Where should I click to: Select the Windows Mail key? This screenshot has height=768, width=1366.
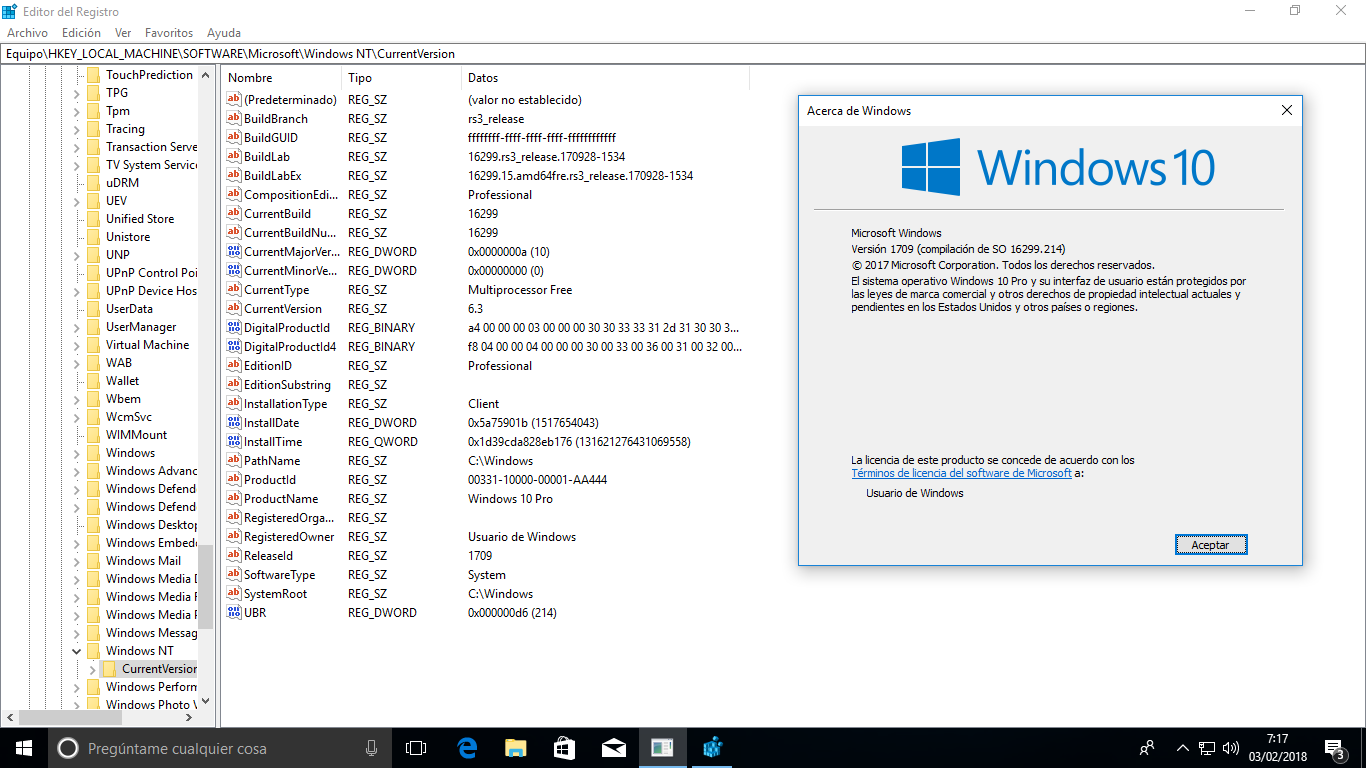(x=143, y=561)
